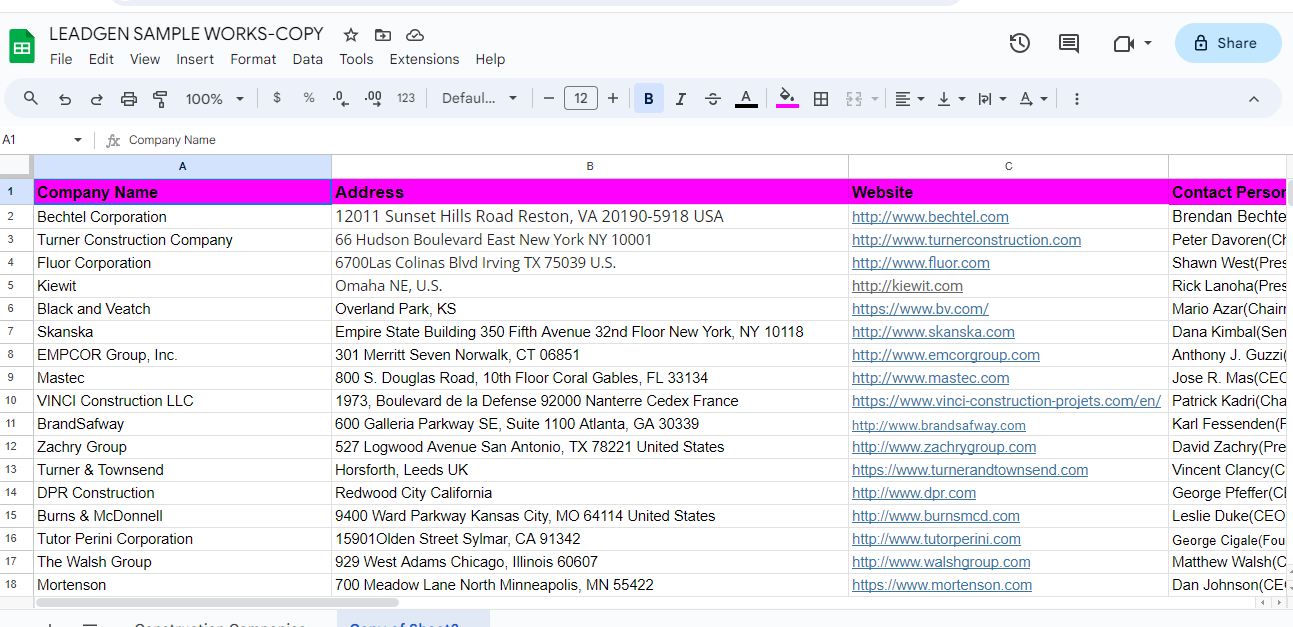The height and width of the screenshot is (627, 1293).
Task: Decrease decimal places
Action: click(341, 99)
